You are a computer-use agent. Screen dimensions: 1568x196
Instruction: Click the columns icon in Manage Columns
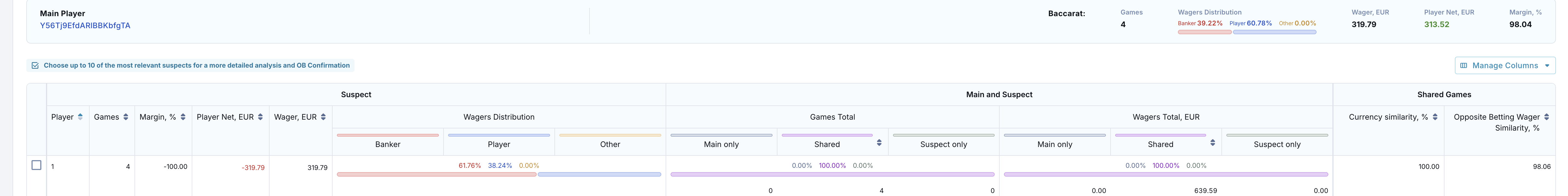pyautogui.click(x=1464, y=66)
